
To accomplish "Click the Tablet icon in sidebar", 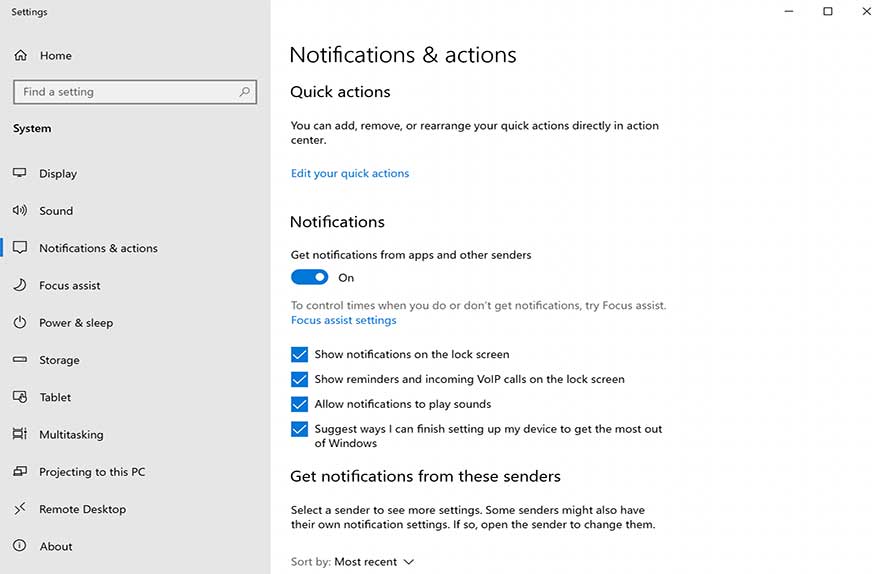I will click(x=20, y=397).
